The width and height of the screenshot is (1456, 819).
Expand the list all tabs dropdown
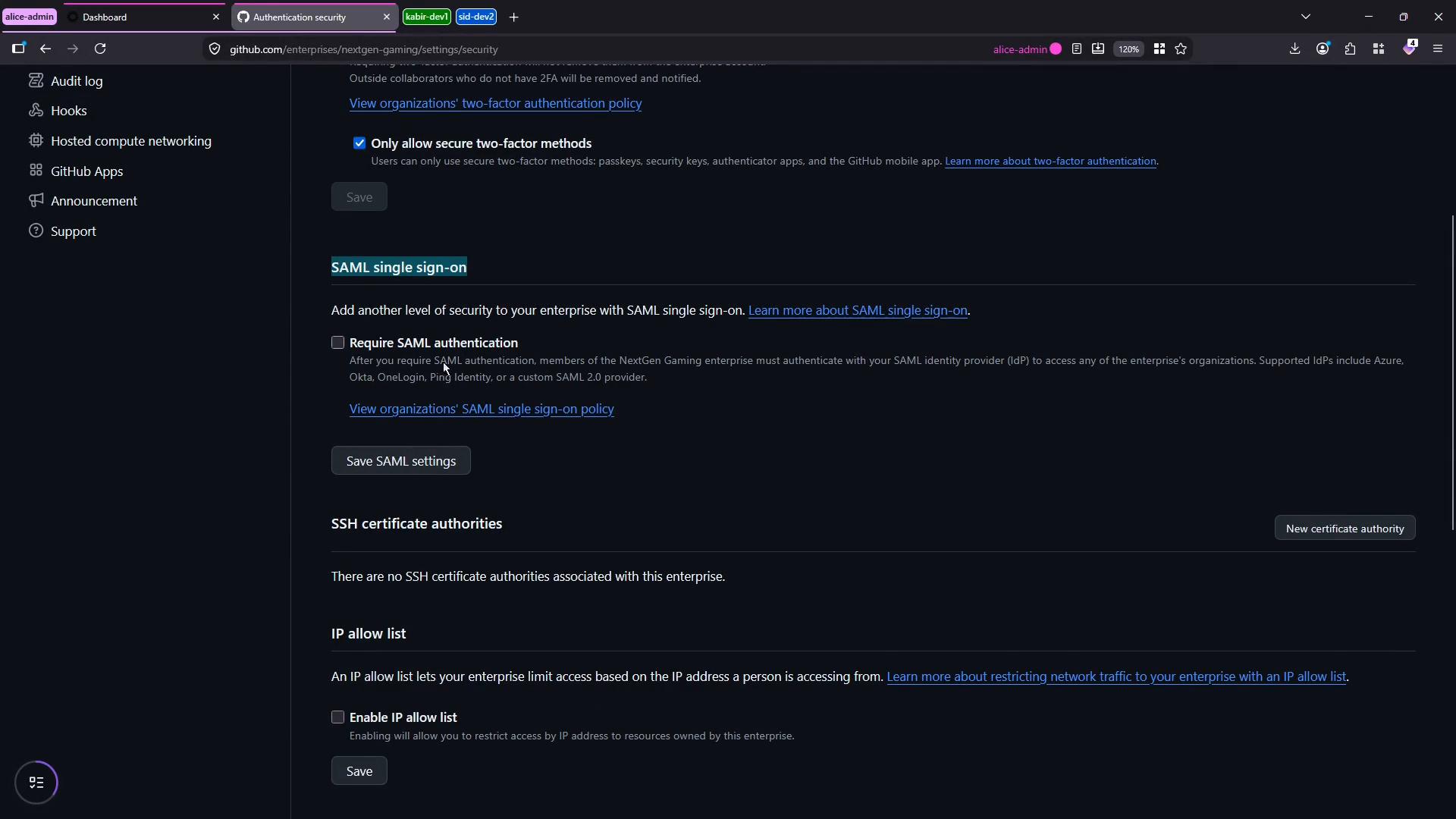click(1305, 17)
